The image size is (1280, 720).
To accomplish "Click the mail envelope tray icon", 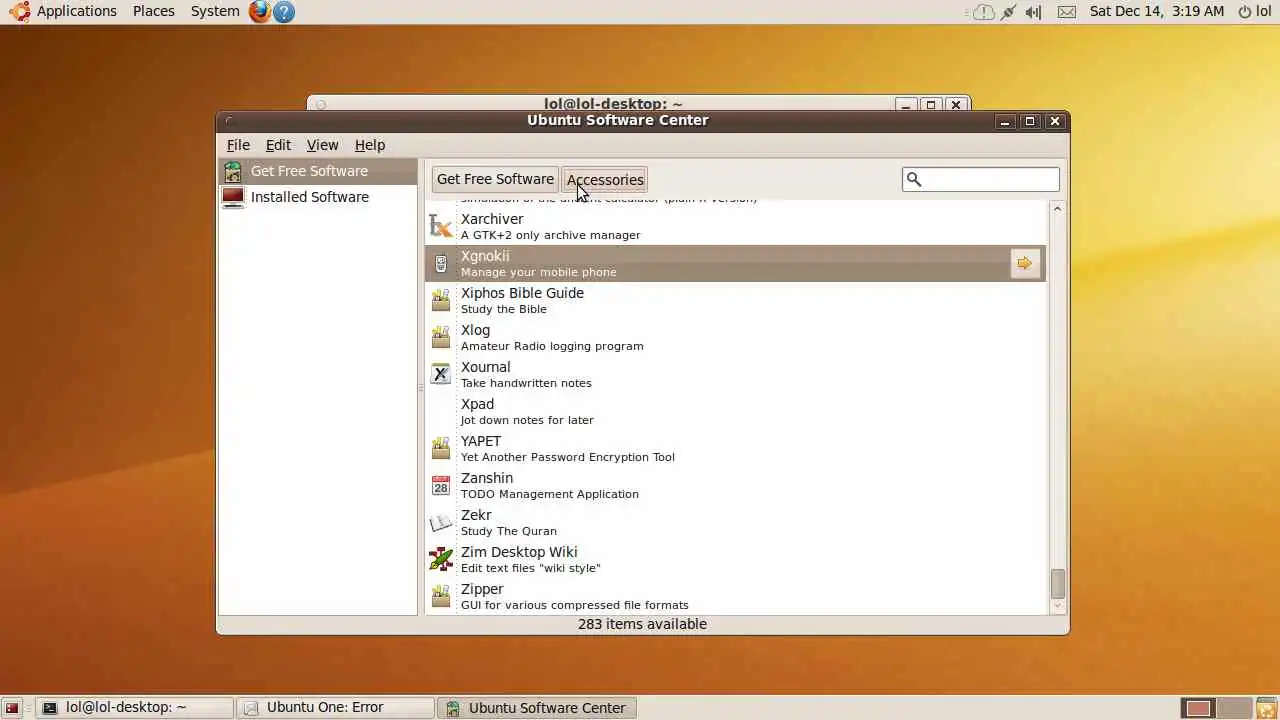I will coord(1067,12).
